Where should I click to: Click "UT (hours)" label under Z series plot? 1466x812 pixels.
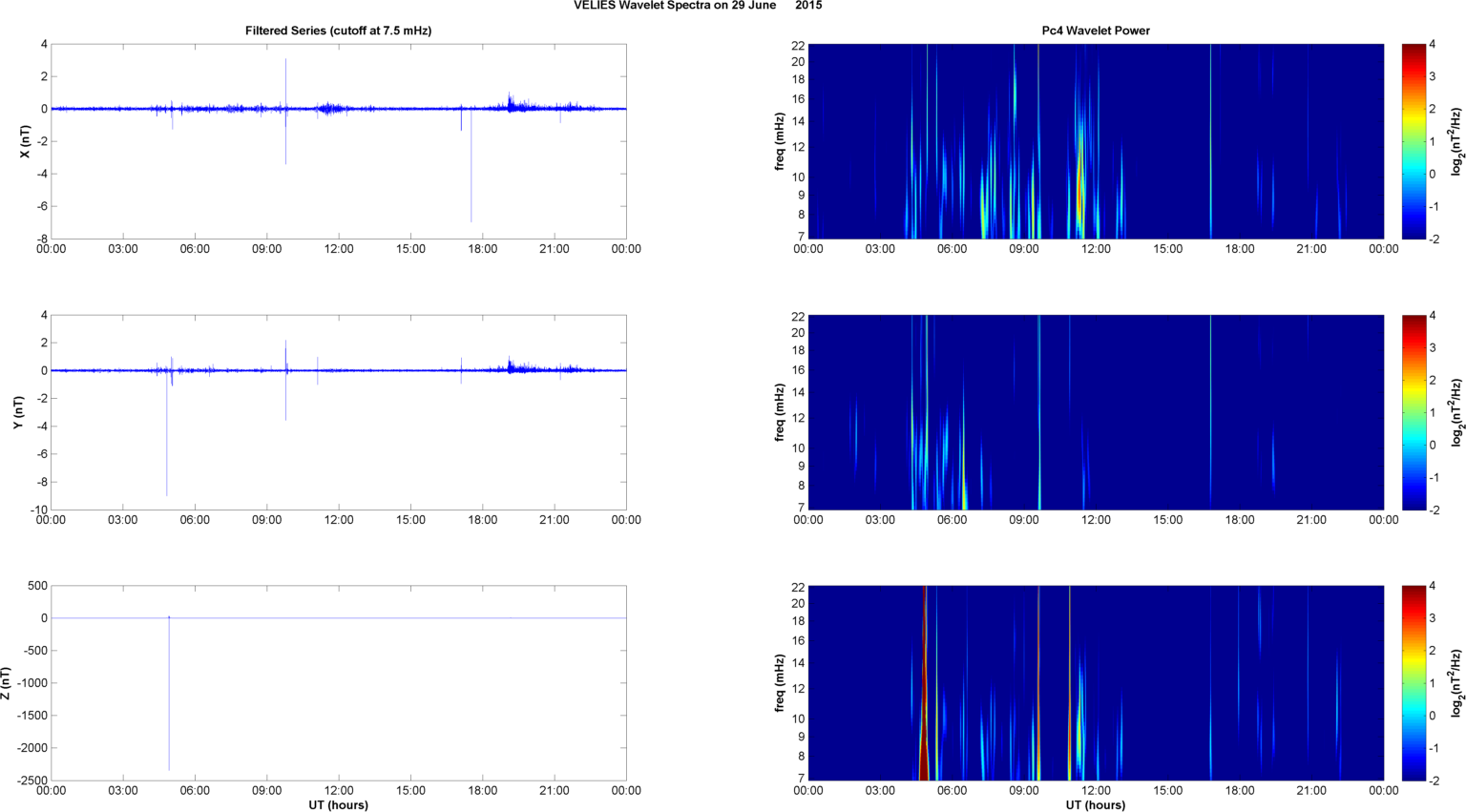(x=338, y=804)
